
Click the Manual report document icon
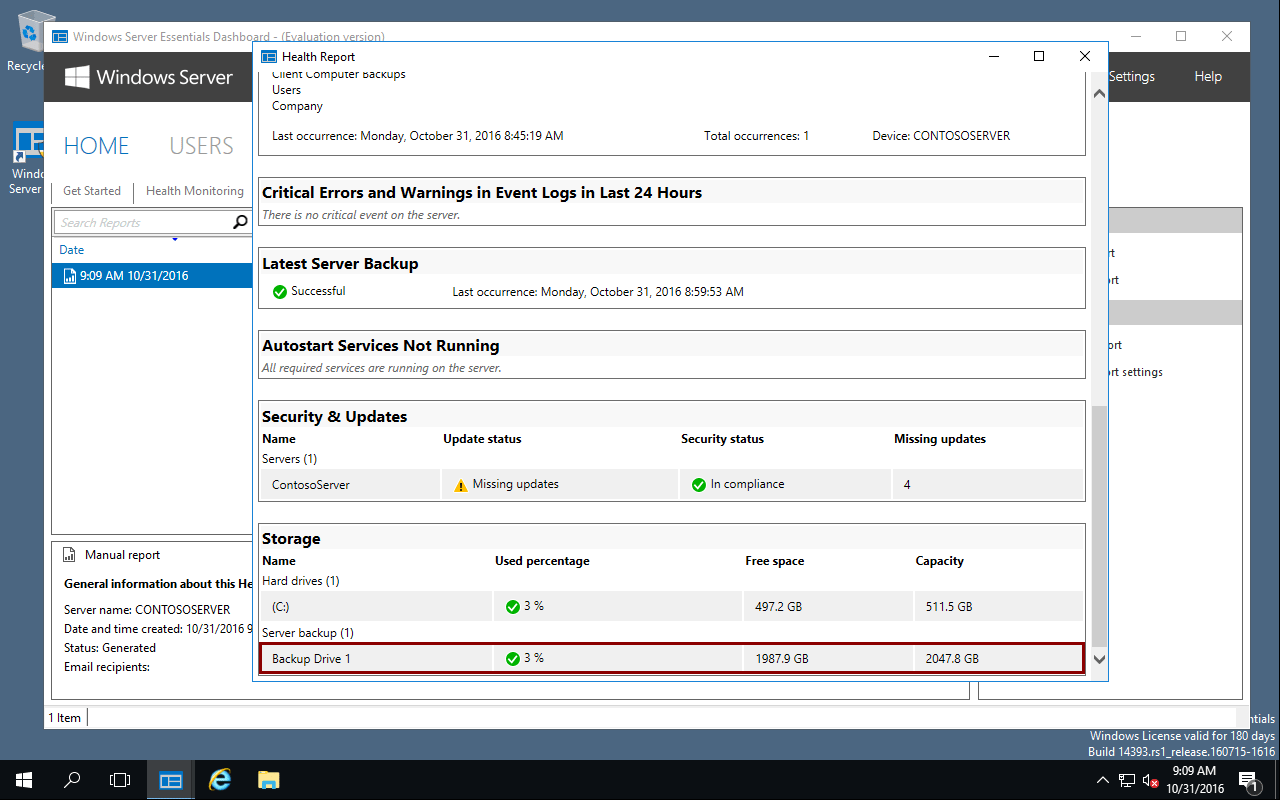[x=69, y=555]
